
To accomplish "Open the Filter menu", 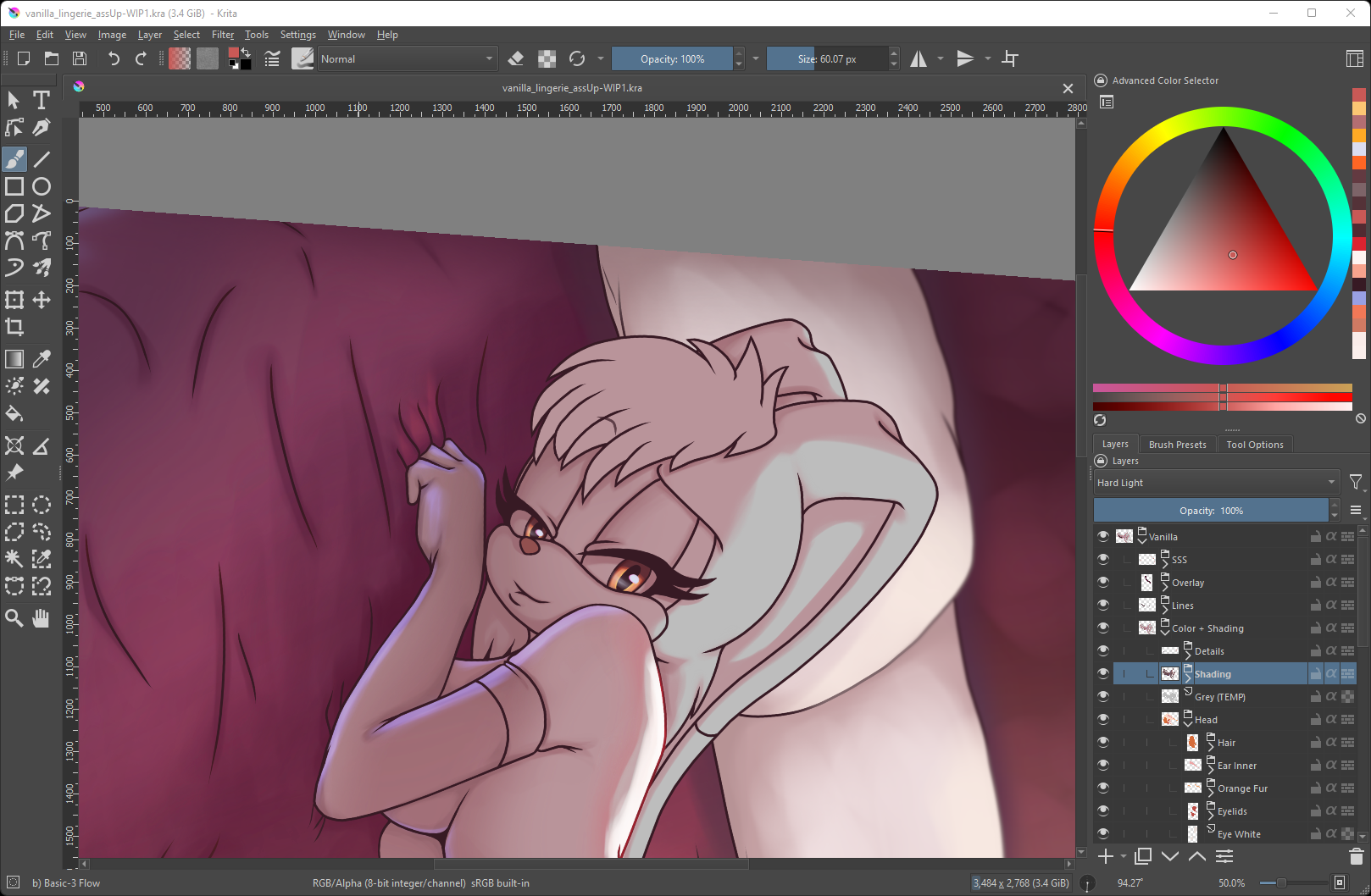I will pos(223,35).
